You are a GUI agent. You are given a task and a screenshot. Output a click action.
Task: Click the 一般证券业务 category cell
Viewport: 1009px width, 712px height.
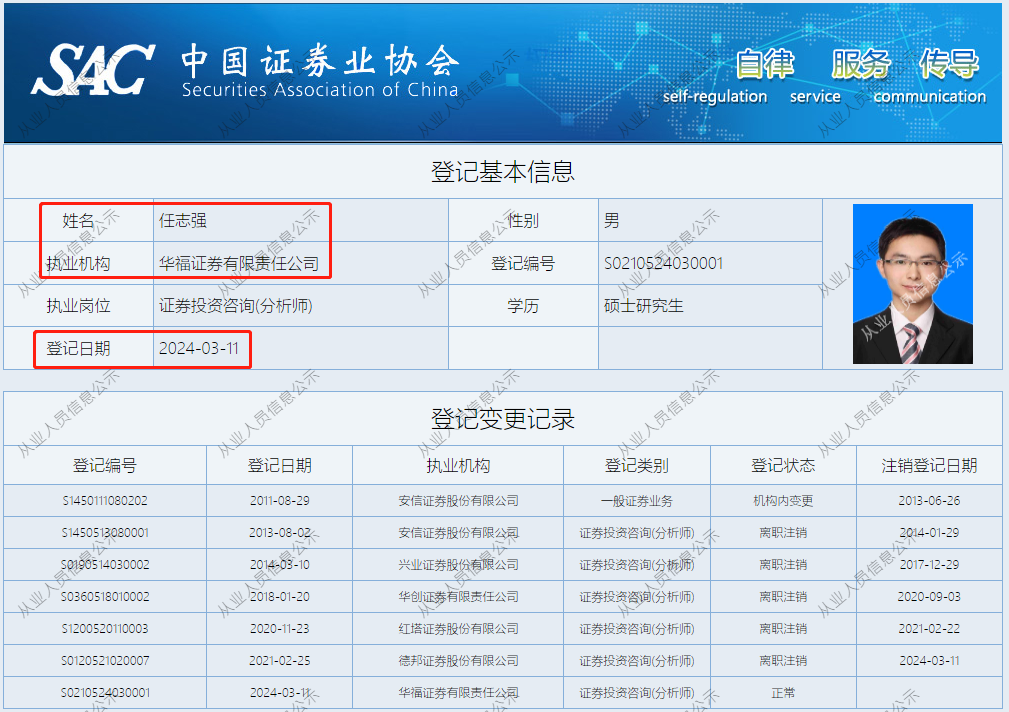click(637, 501)
